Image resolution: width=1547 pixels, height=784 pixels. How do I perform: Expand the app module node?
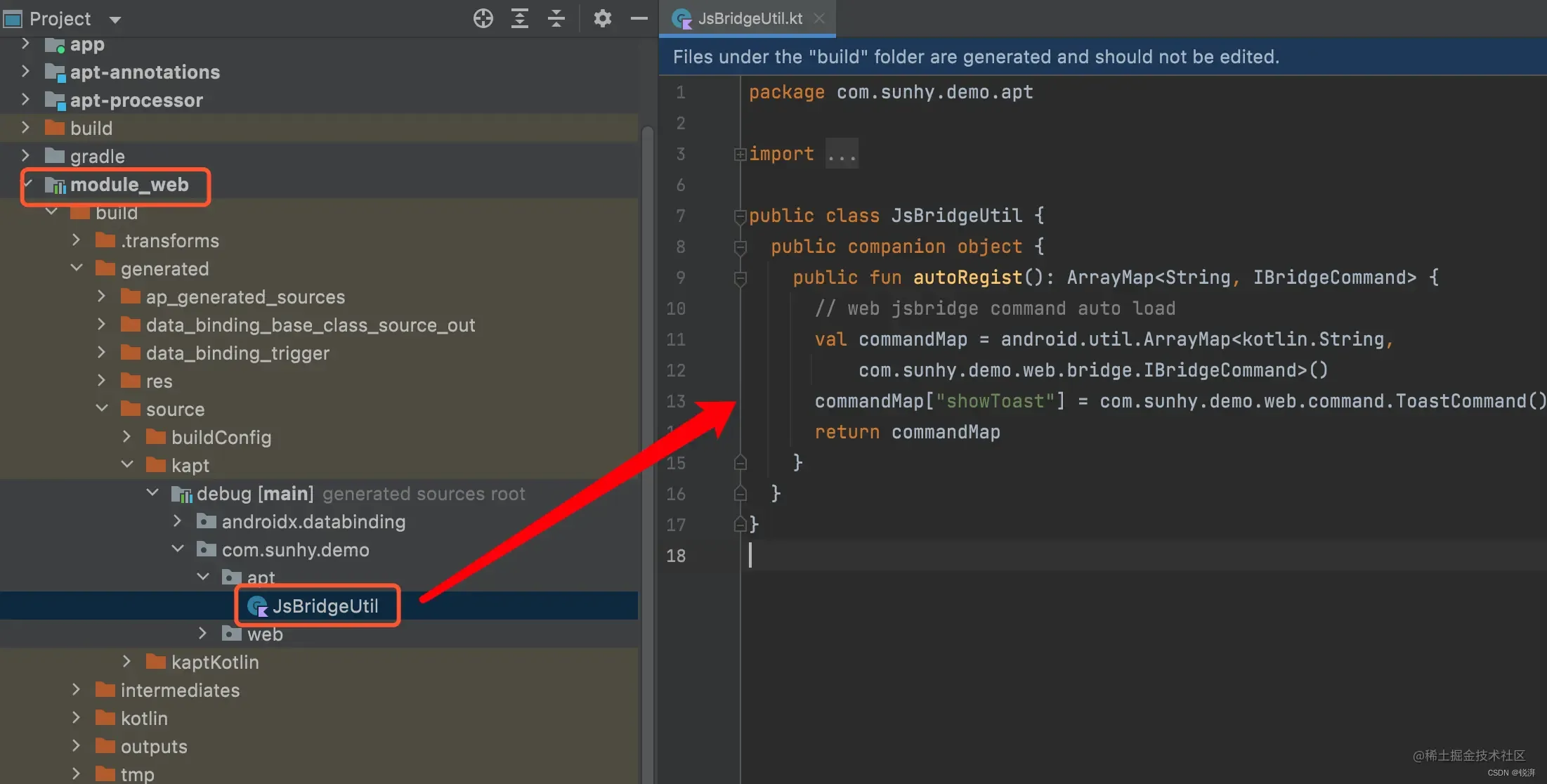click(26, 44)
